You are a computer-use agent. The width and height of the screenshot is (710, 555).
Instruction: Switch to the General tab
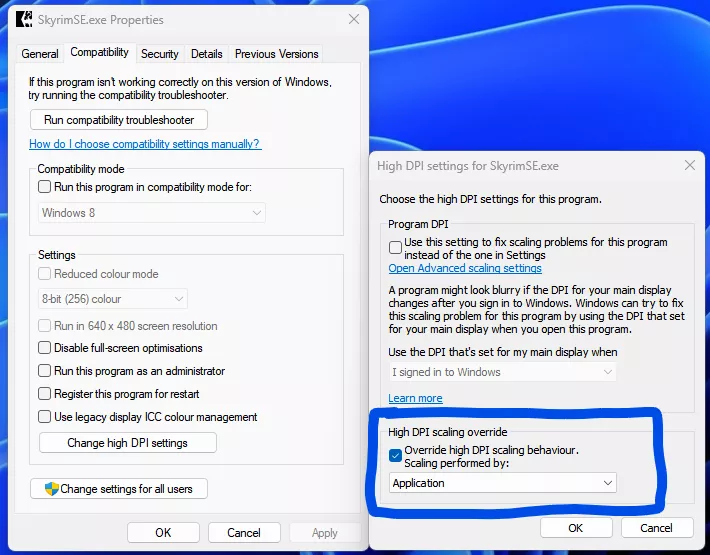pyautogui.click(x=40, y=54)
